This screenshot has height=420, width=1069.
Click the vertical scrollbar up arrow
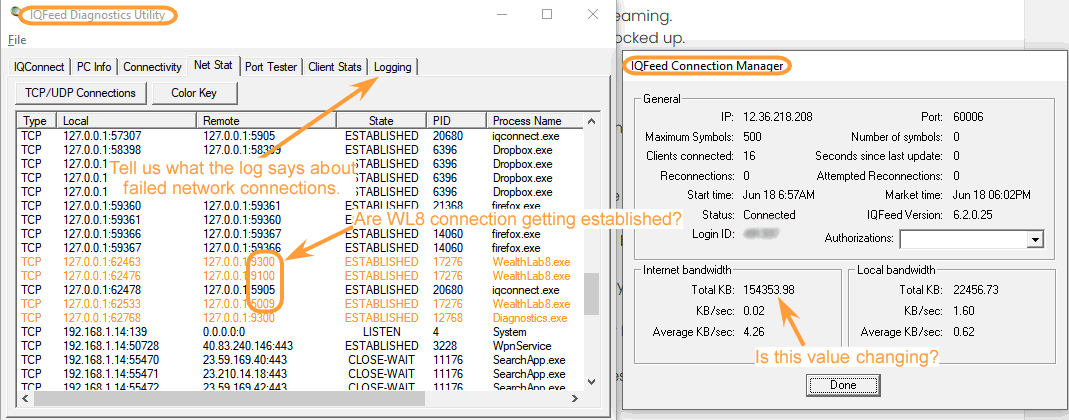coord(590,121)
